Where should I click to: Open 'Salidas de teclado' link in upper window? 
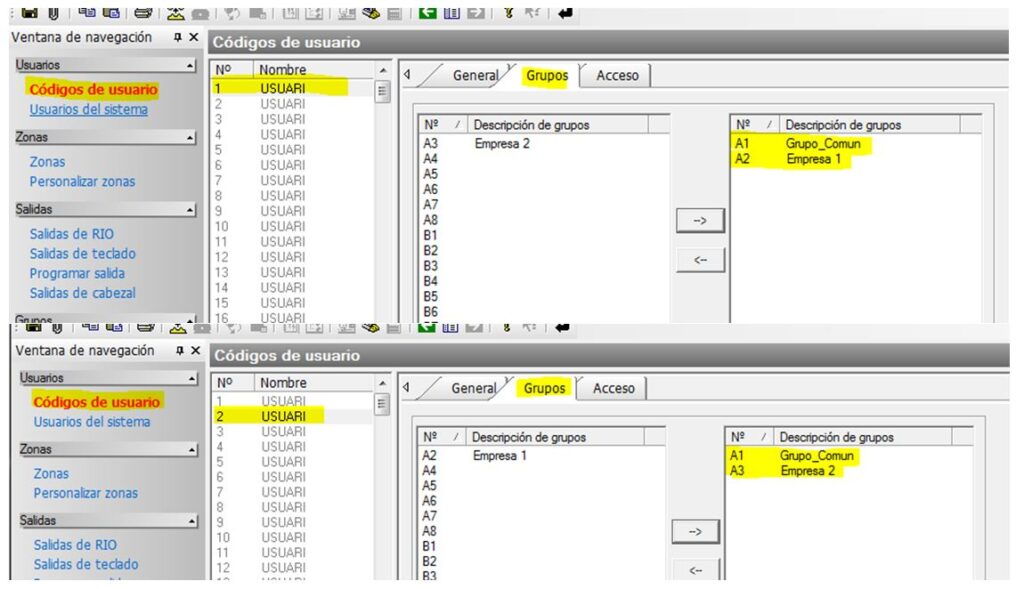pyautogui.click(x=82, y=253)
